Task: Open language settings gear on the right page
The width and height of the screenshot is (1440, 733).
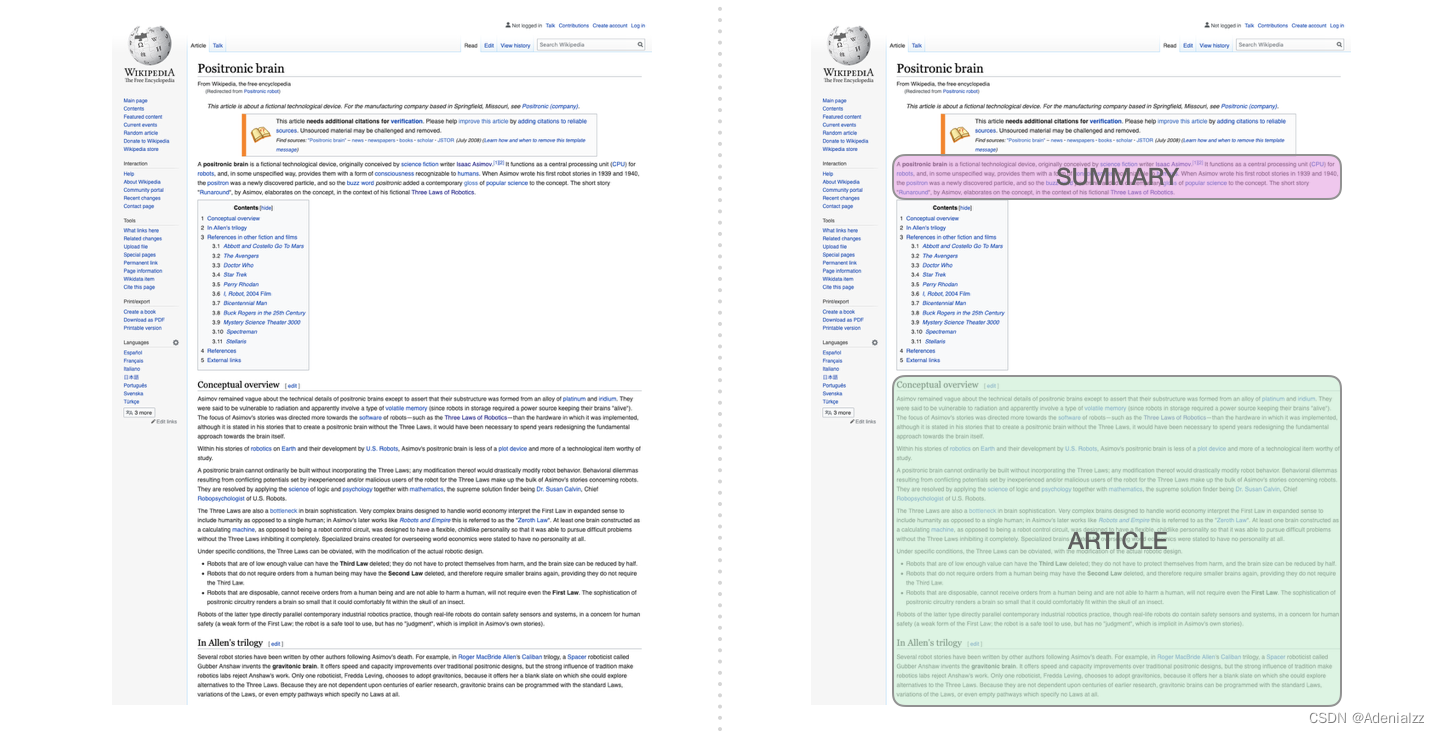Action: click(875, 343)
